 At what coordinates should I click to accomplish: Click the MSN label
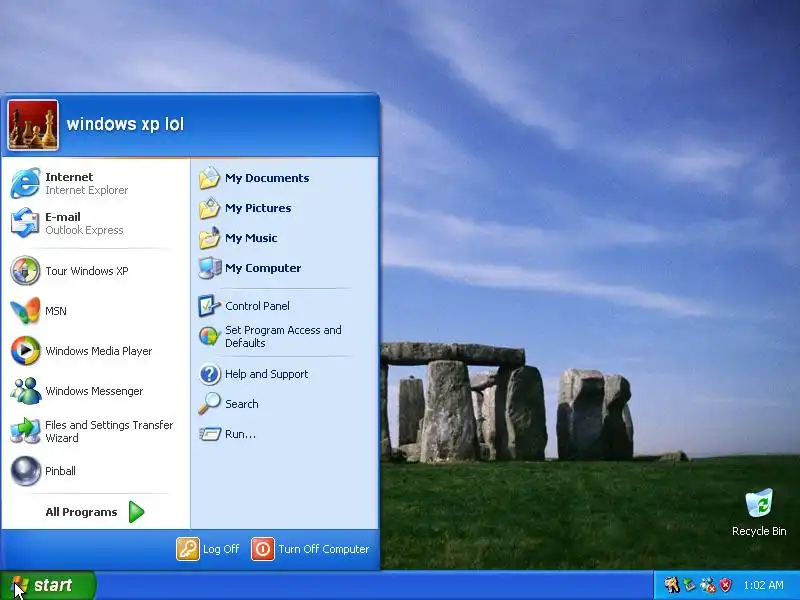click(56, 311)
